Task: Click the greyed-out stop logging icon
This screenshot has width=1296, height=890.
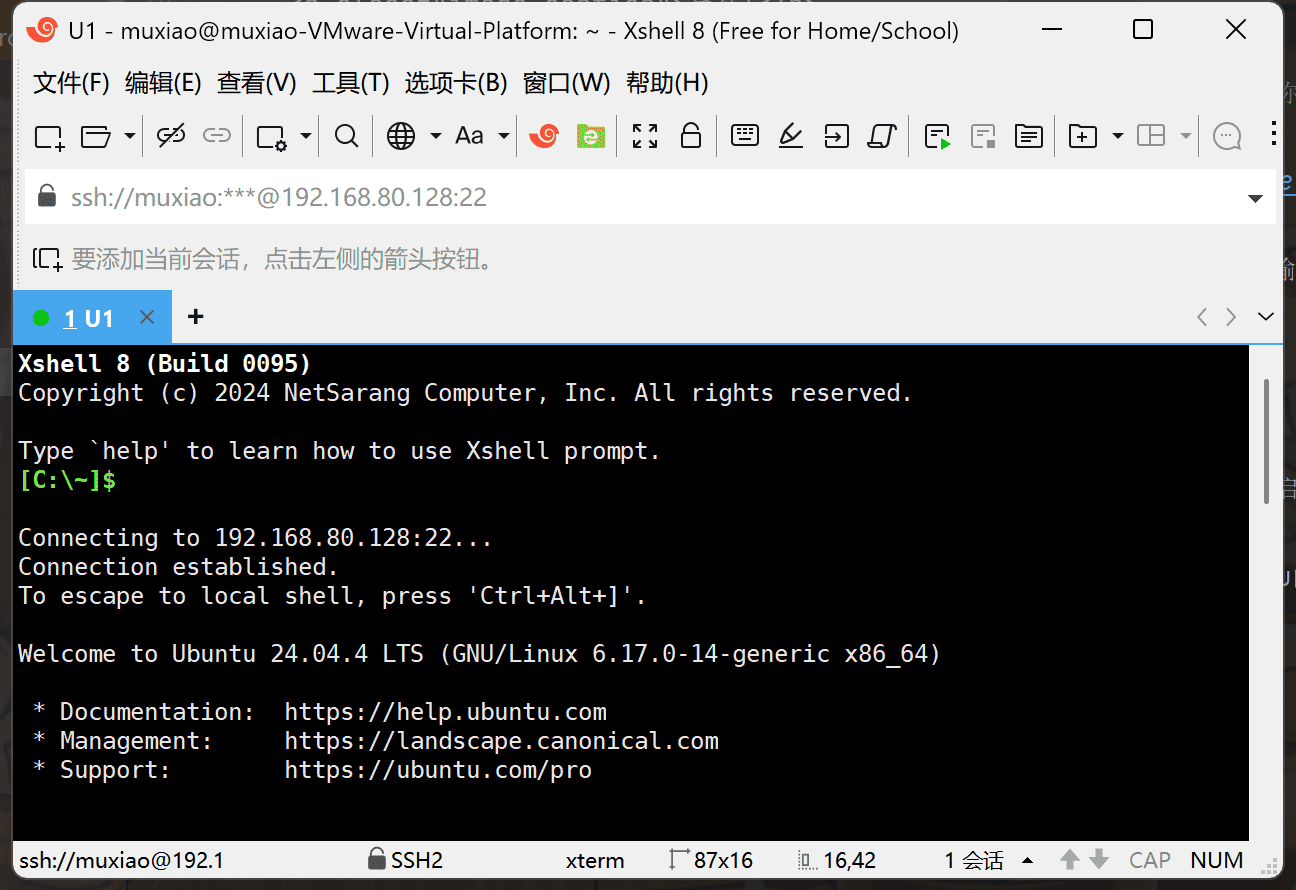Action: [983, 136]
